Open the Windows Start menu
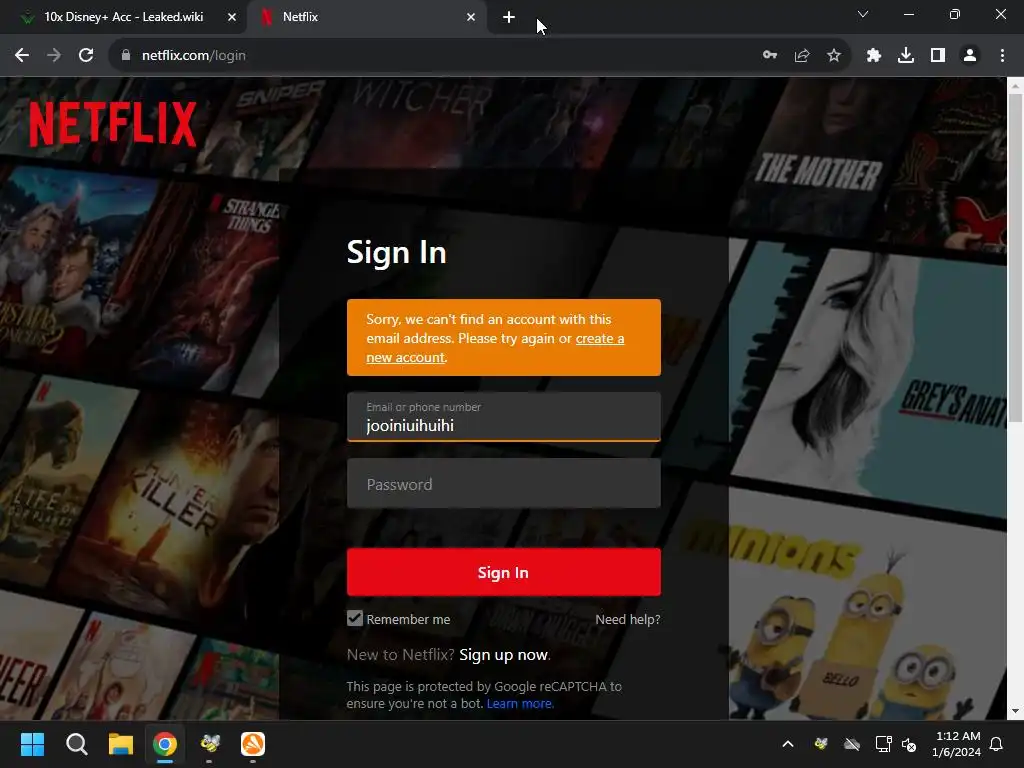 click(32, 744)
